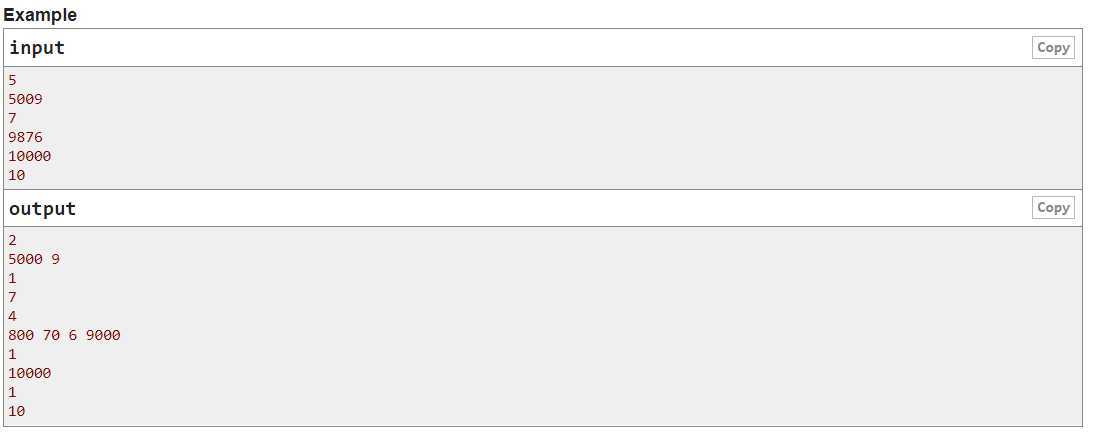
Task: Select "10000" in the output block
Action: pos(29,373)
